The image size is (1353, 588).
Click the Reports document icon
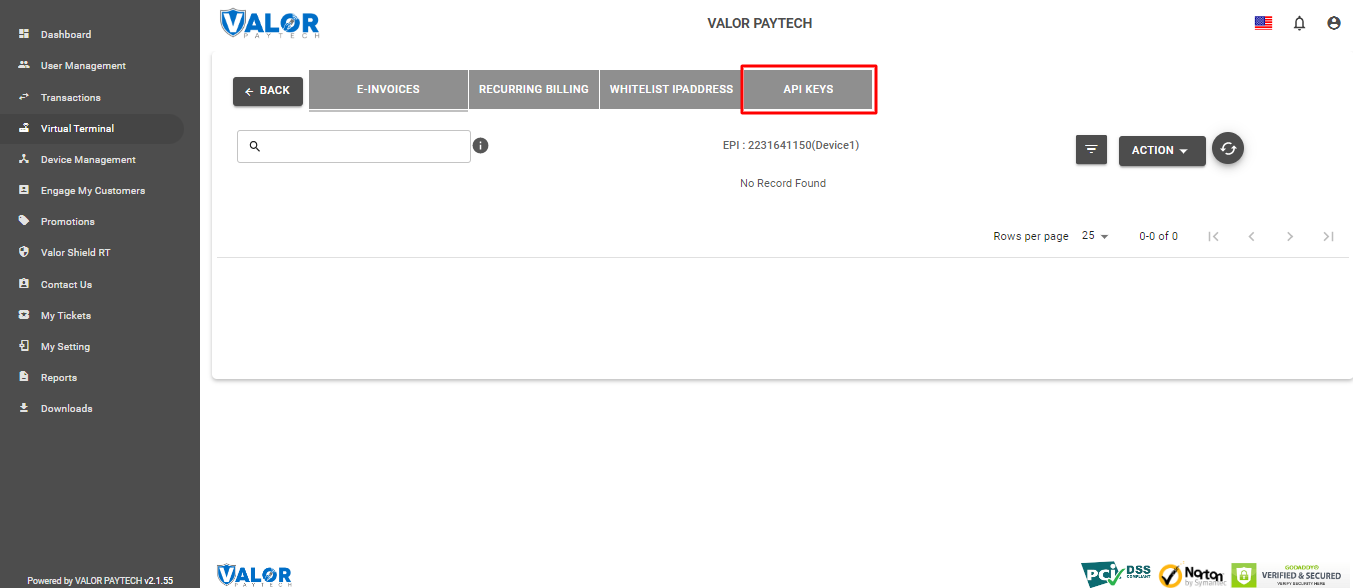[x=24, y=377]
